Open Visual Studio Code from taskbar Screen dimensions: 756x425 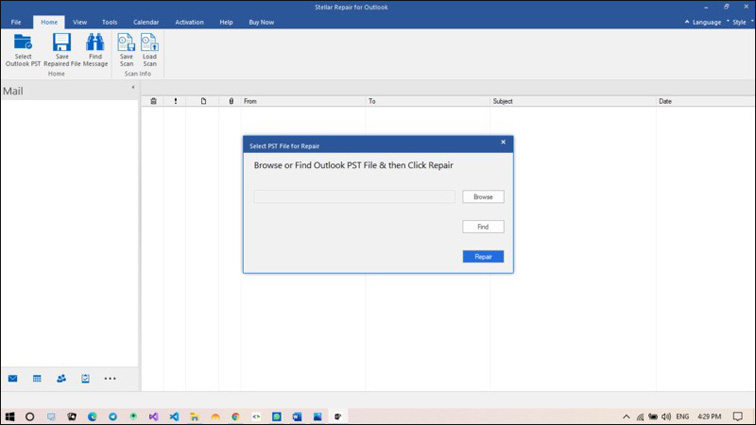[x=174, y=416]
